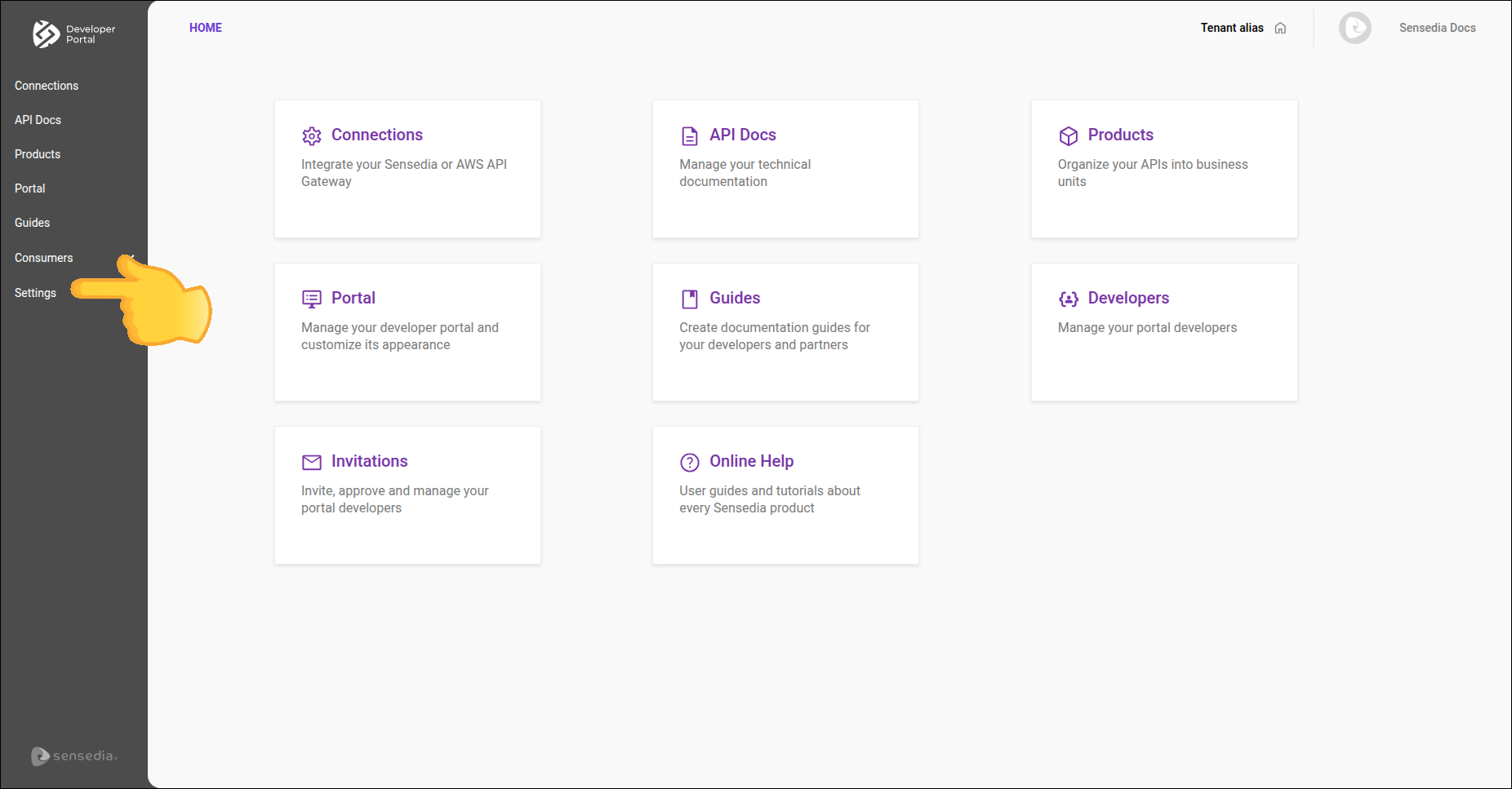Select API Docs in the sidebar

click(x=38, y=120)
